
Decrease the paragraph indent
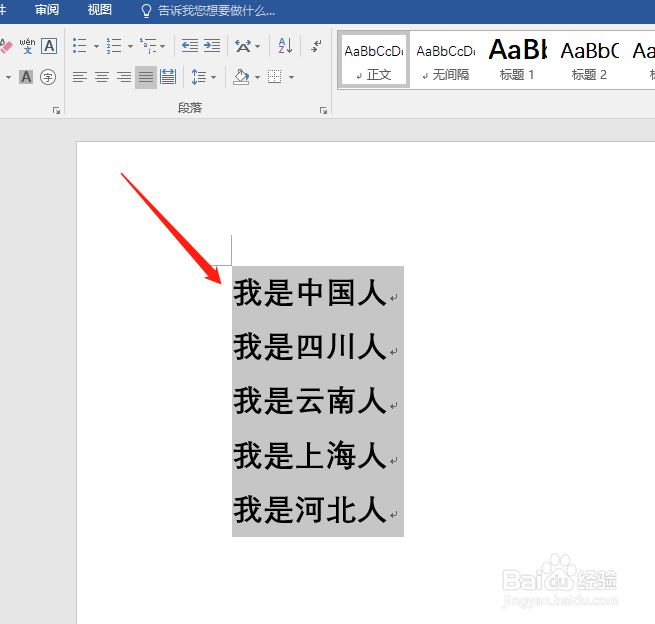(190, 46)
